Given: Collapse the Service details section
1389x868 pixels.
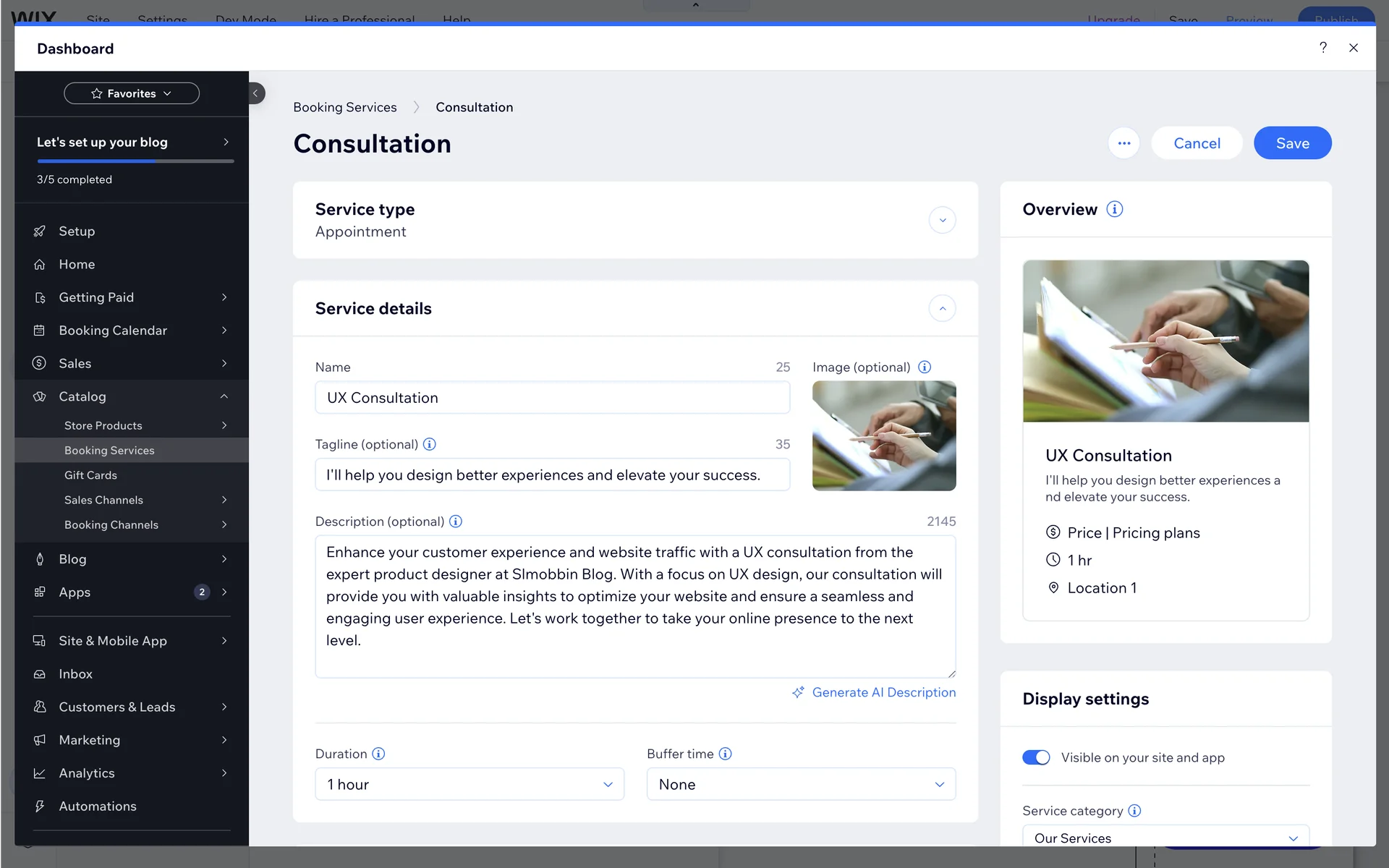Looking at the screenshot, I should [x=942, y=308].
